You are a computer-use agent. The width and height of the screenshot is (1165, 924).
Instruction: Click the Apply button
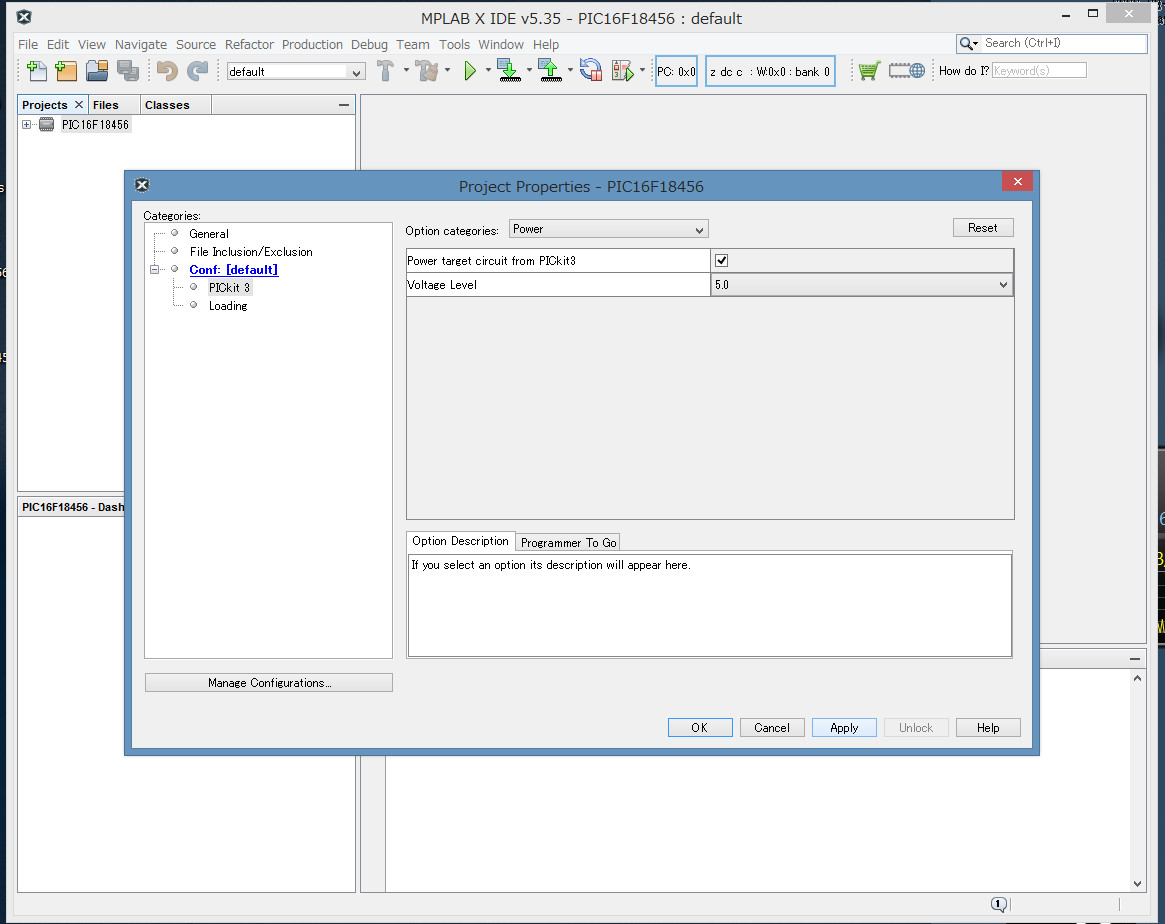tap(844, 728)
